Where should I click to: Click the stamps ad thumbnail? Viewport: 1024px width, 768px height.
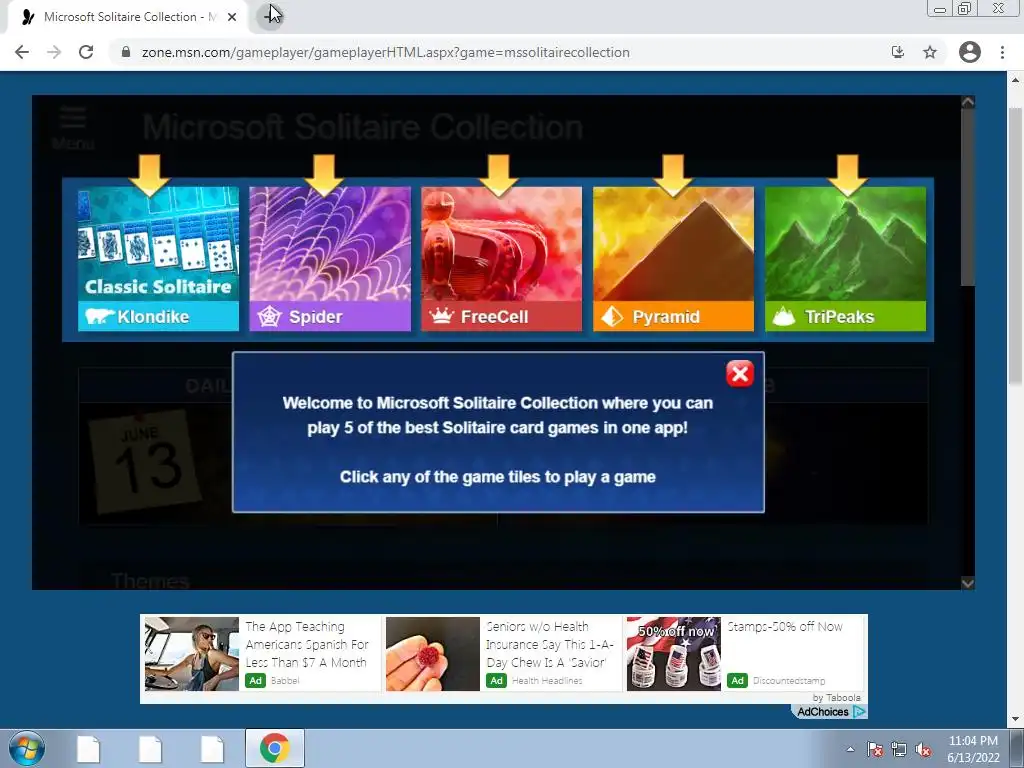click(674, 654)
